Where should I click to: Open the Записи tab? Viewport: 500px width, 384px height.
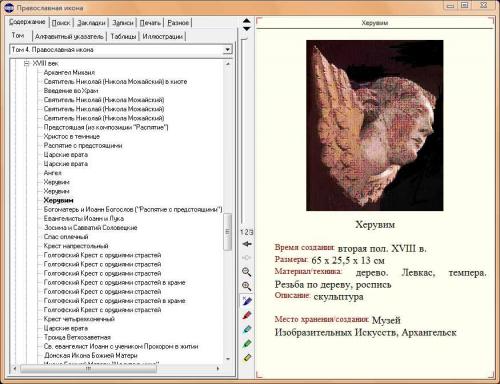tap(123, 23)
